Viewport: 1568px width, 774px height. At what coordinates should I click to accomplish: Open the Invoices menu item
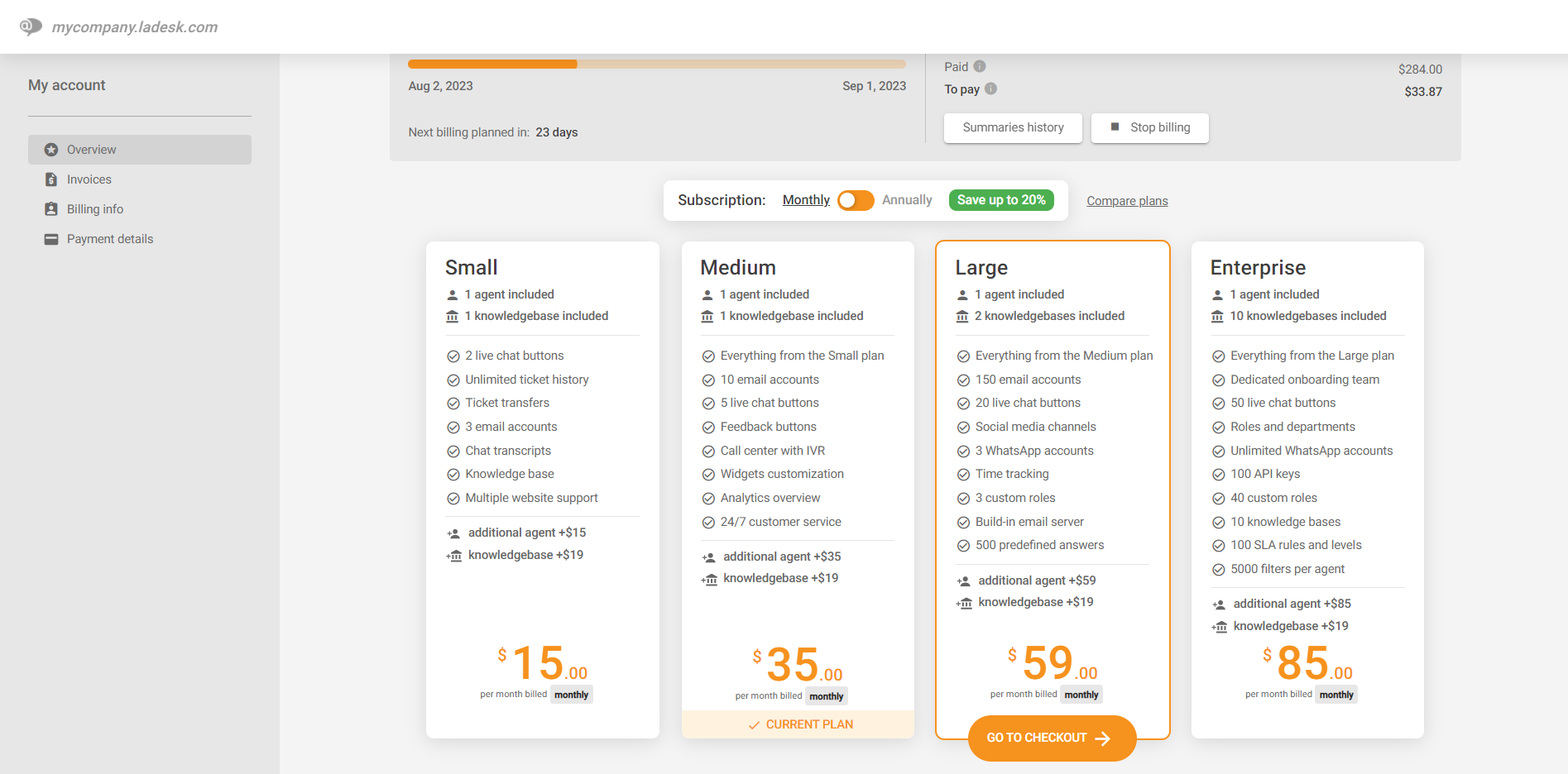click(89, 179)
